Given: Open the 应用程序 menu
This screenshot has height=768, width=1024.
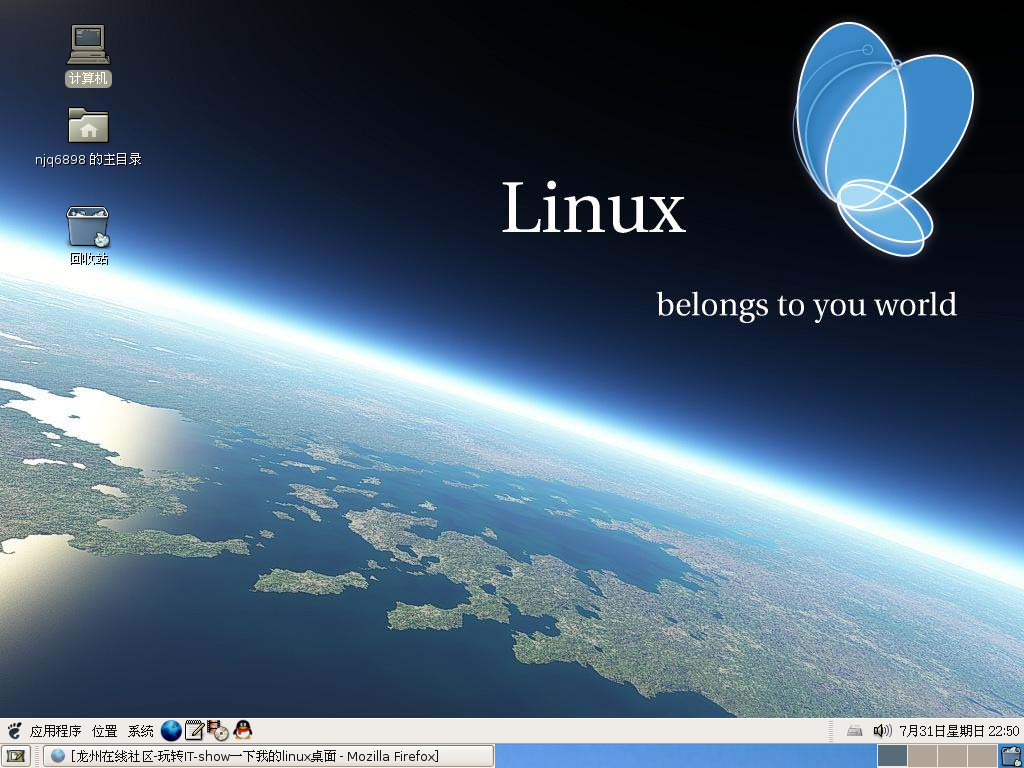Looking at the screenshot, I should pyautogui.click(x=56, y=731).
